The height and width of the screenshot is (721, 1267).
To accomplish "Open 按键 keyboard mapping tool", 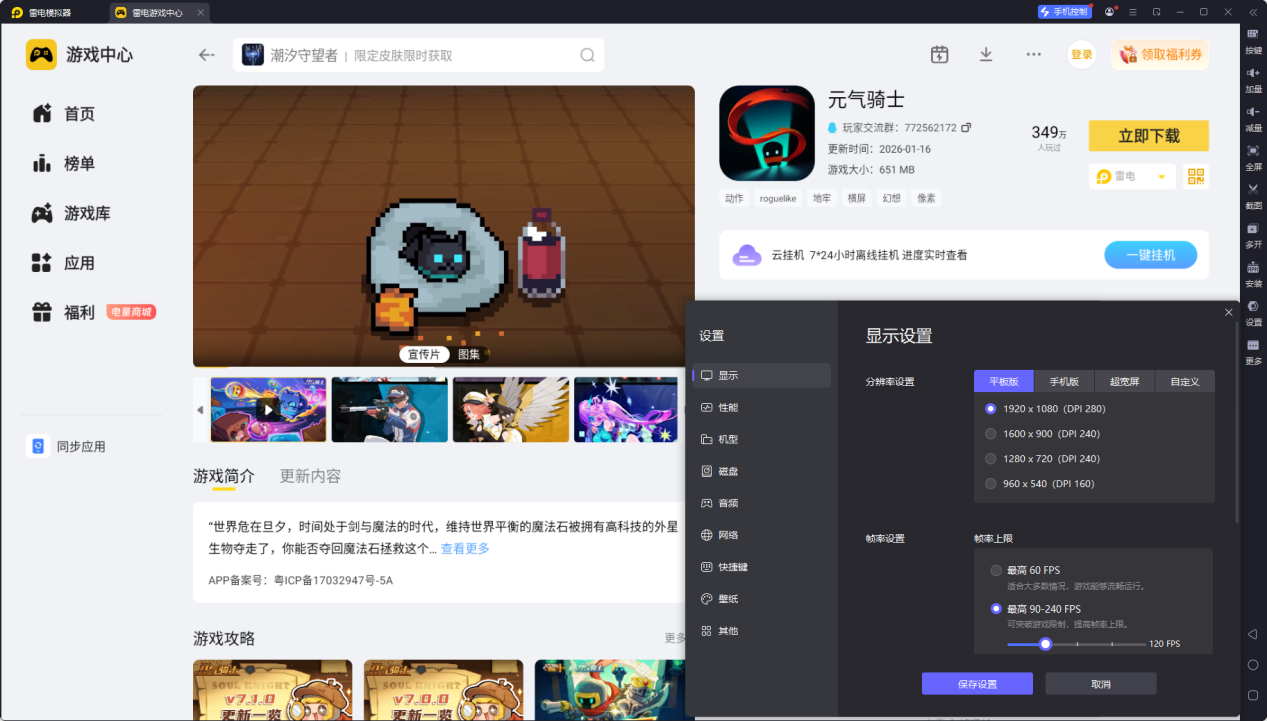I will click(x=1253, y=39).
